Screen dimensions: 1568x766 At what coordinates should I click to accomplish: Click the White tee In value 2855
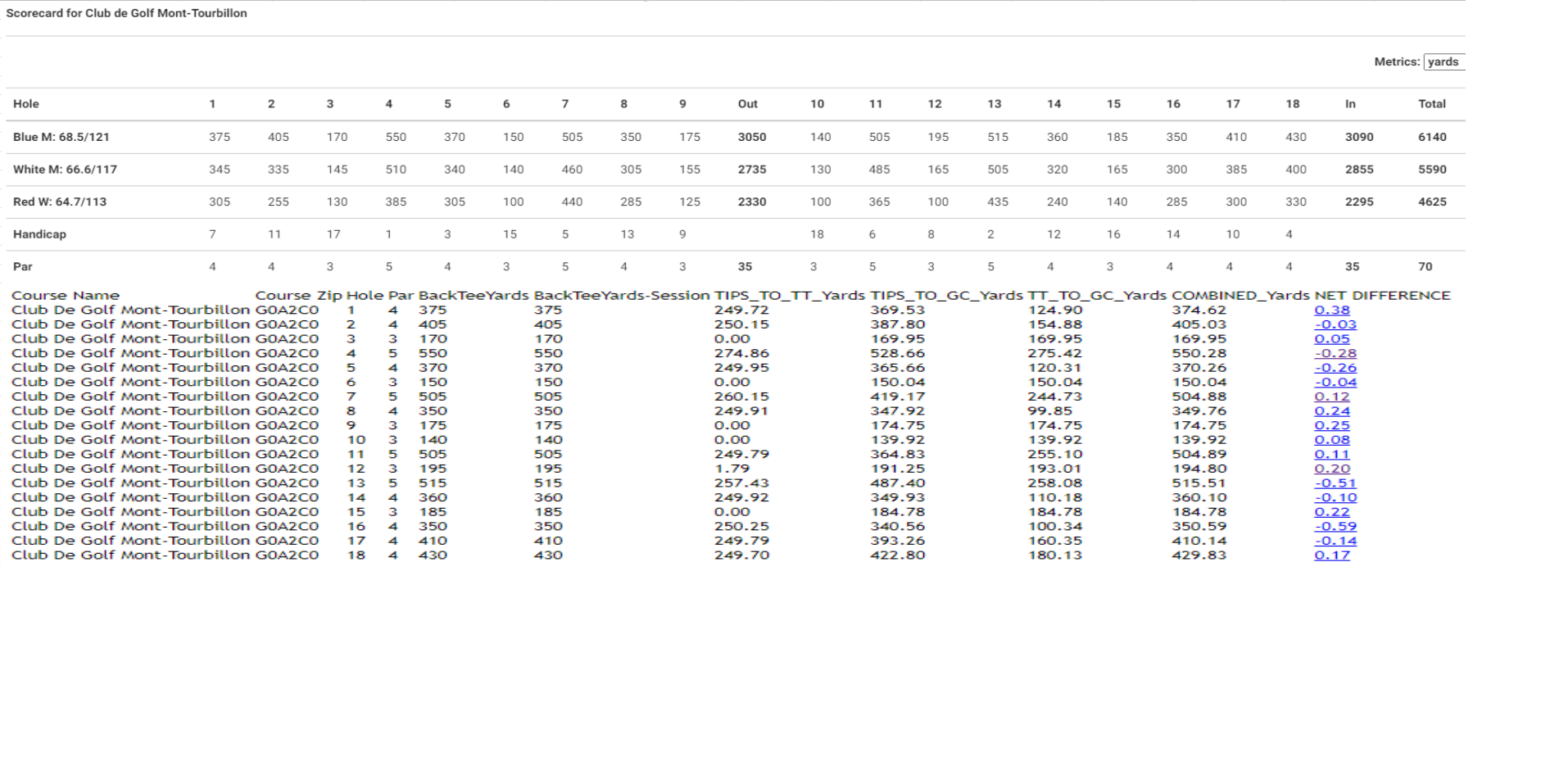pyautogui.click(x=1359, y=170)
